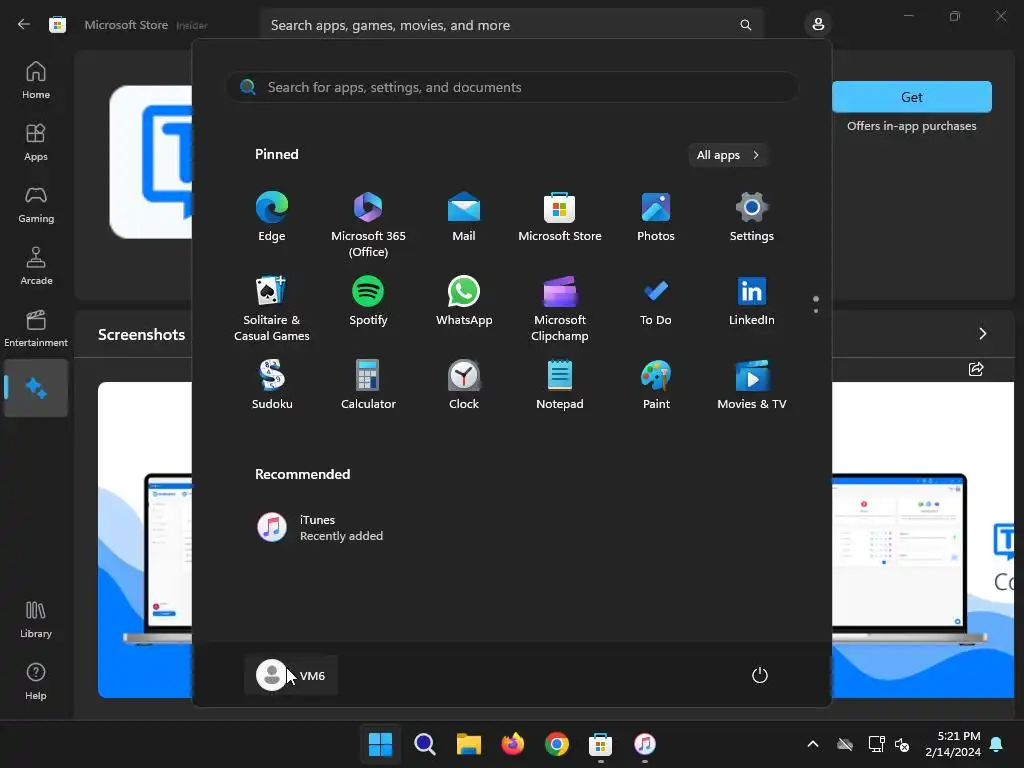The image size is (1024, 768).
Task: Open the Sudoku game
Action: [272, 385]
